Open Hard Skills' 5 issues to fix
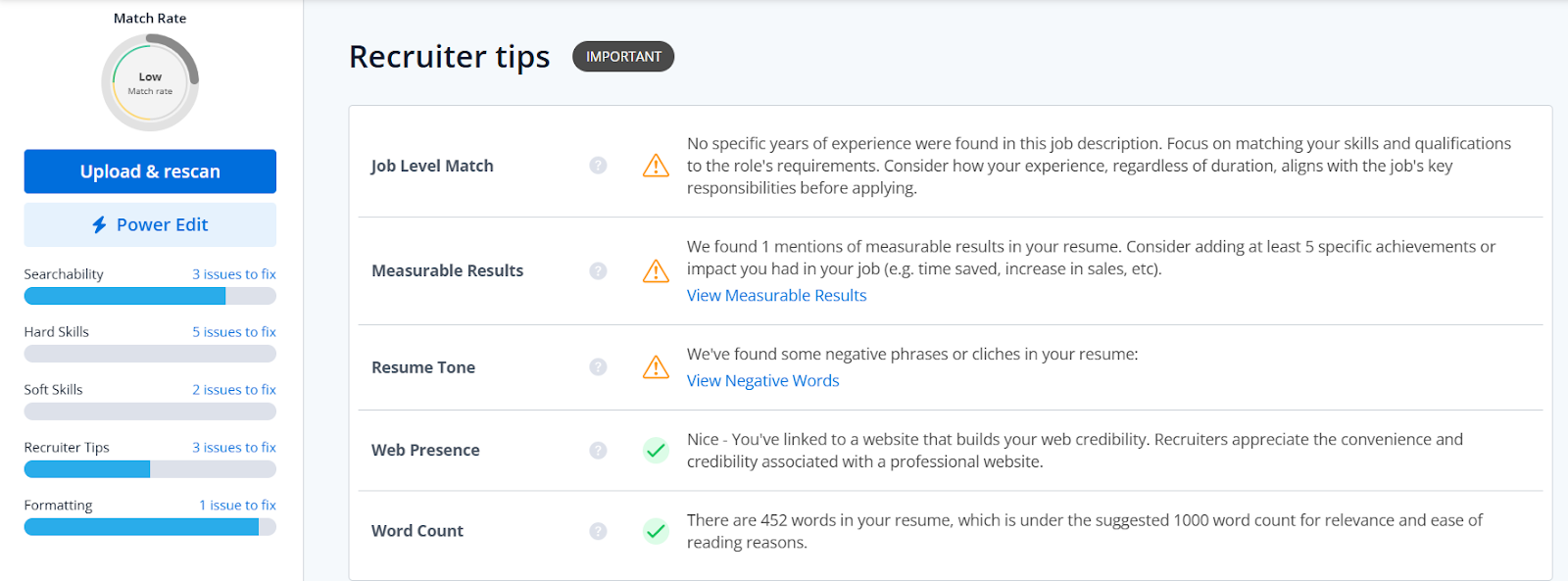Viewport: 1568px width, 581px height. coord(234,332)
